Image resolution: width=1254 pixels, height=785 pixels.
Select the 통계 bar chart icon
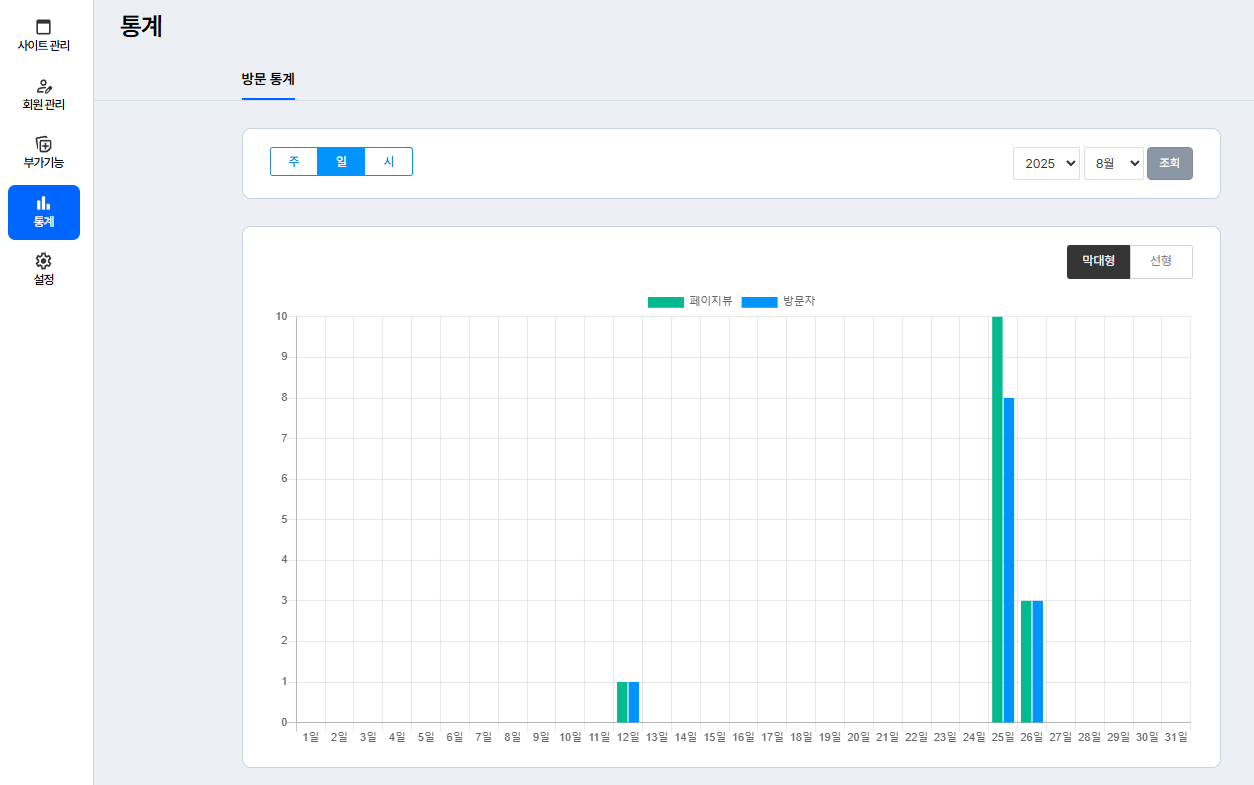point(43,203)
